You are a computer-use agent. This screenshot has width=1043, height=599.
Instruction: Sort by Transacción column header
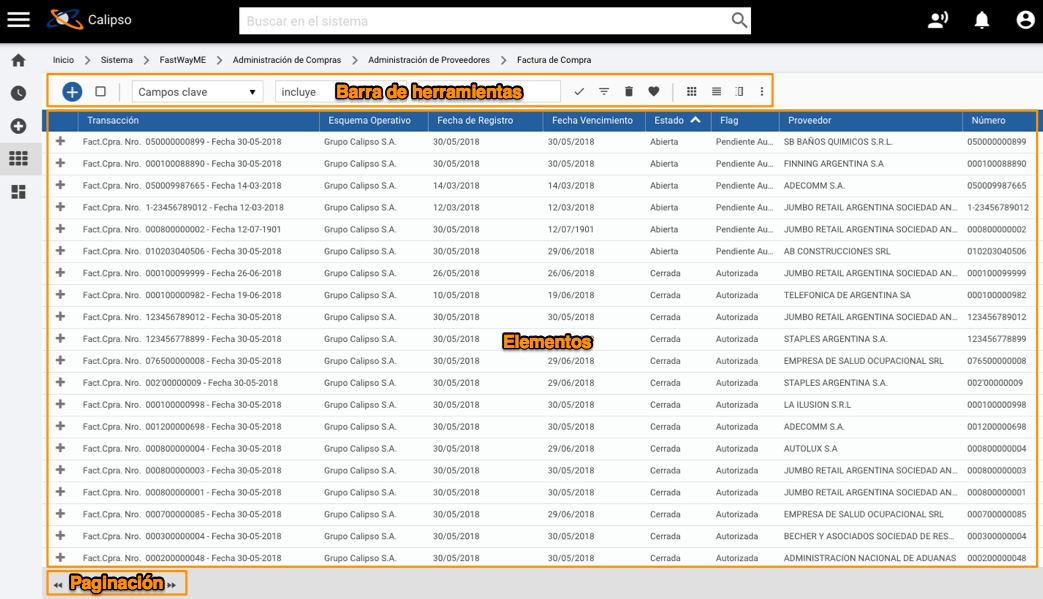pos(112,120)
